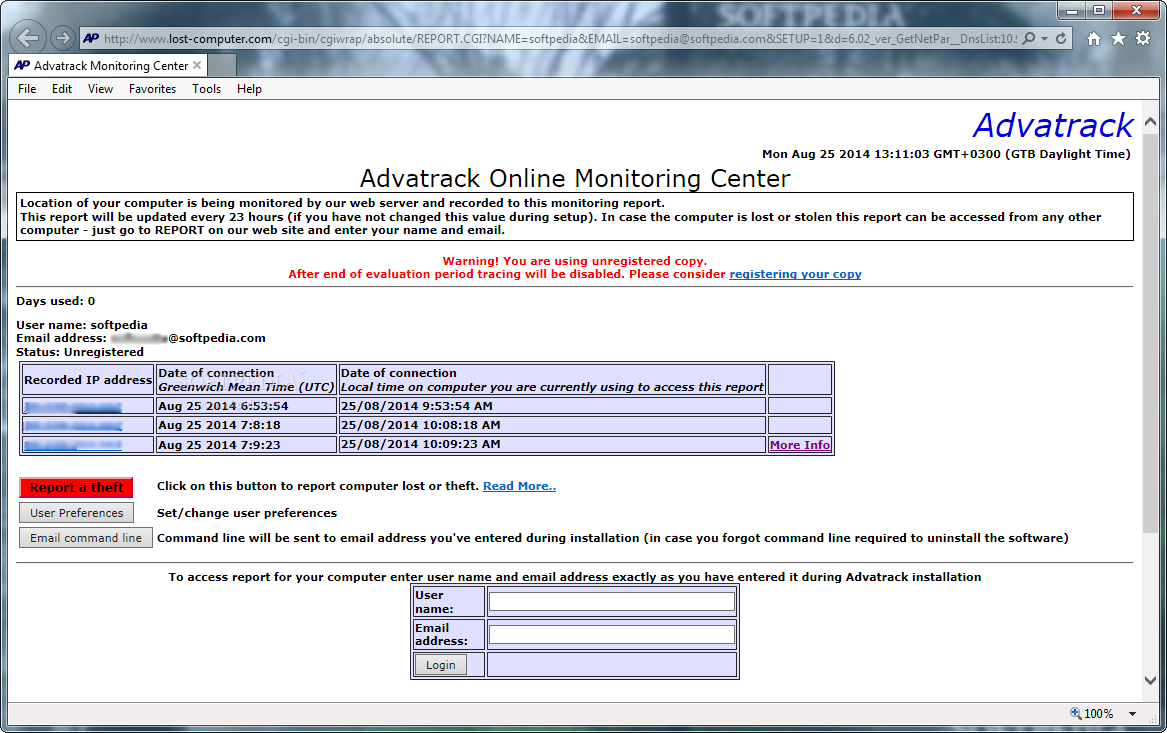The image size is (1167, 733).
Task: Click the 100% zoom level indicator
Action: click(1092, 714)
